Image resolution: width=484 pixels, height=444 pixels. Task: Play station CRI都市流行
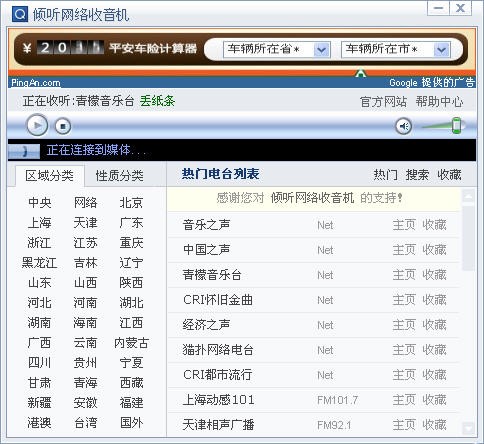217,375
